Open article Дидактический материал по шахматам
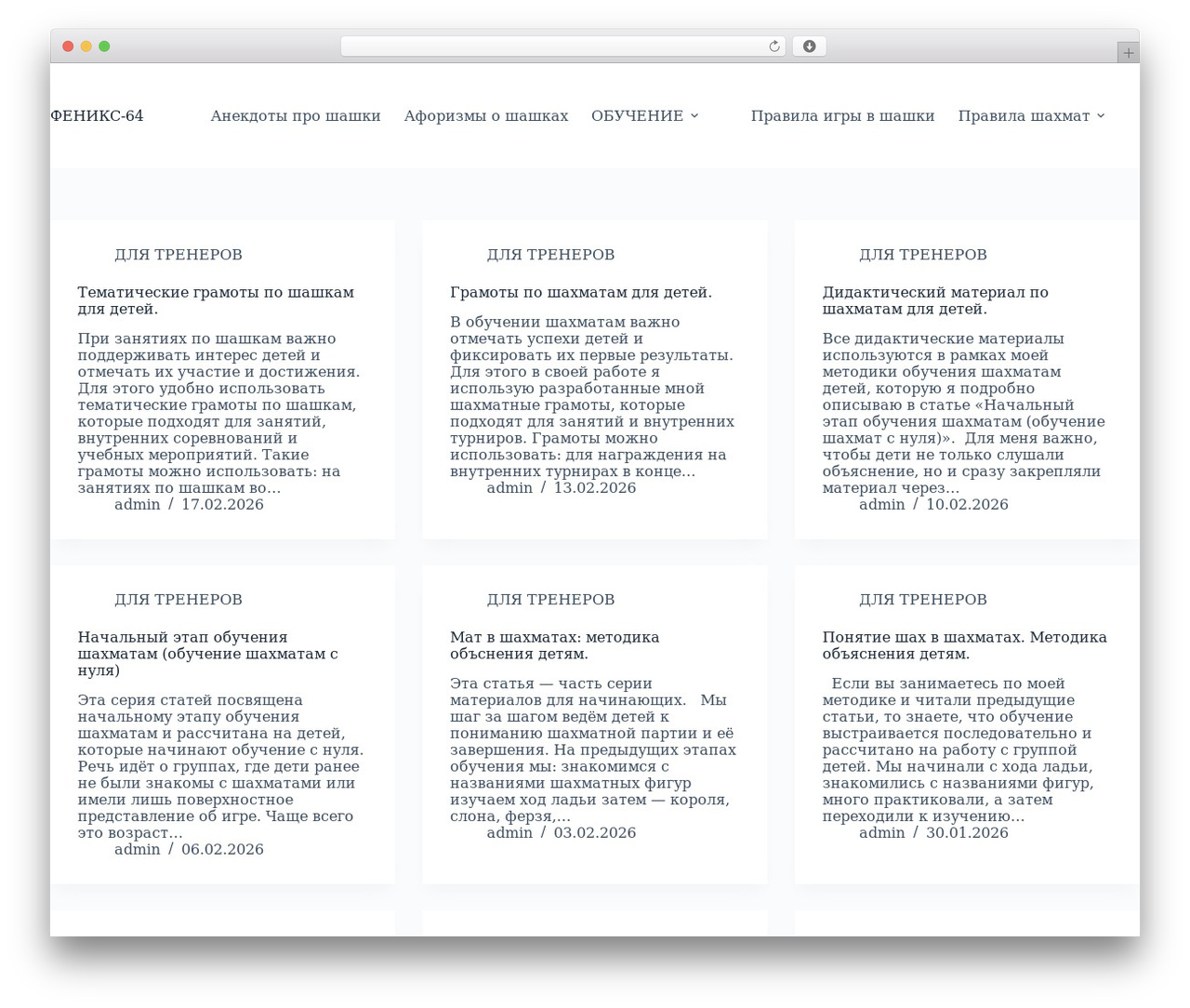 [x=935, y=300]
